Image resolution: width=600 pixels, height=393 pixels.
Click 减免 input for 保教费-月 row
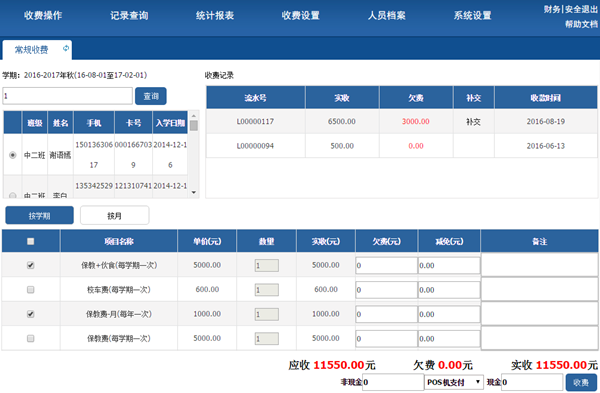pos(449,315)
